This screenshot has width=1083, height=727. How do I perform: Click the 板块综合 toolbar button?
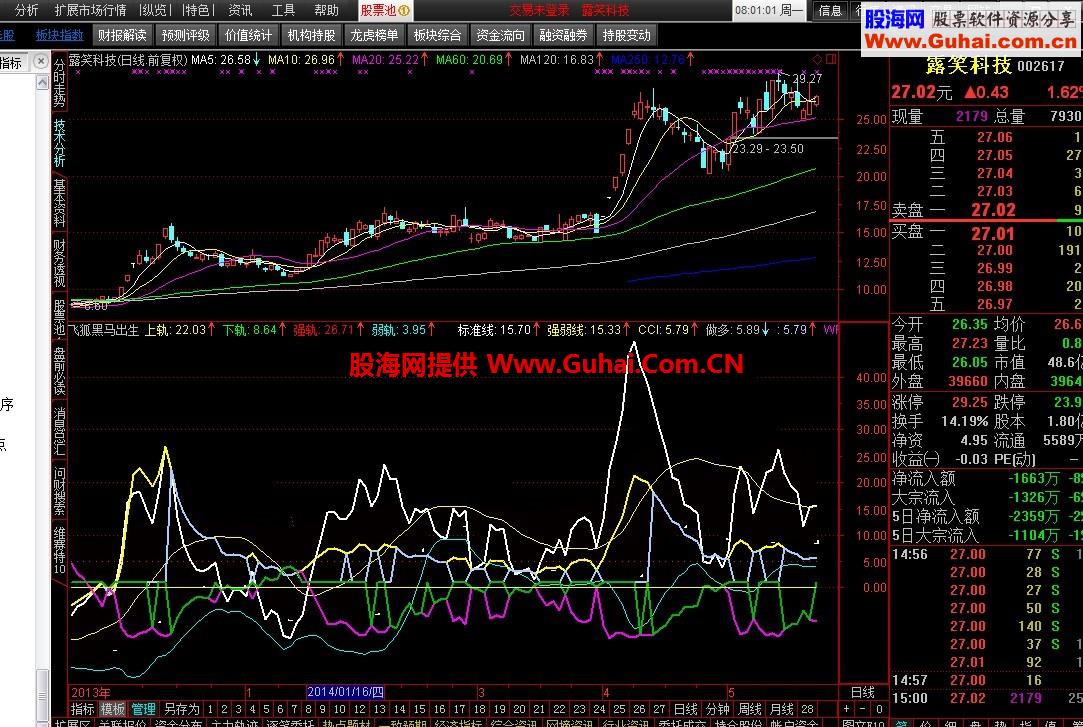point(437,35)
